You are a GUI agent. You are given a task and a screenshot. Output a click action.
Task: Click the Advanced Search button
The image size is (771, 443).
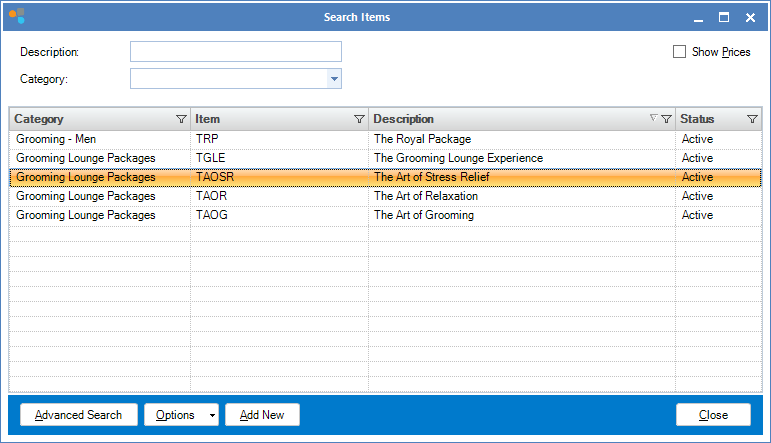click(x=78, y=415)
